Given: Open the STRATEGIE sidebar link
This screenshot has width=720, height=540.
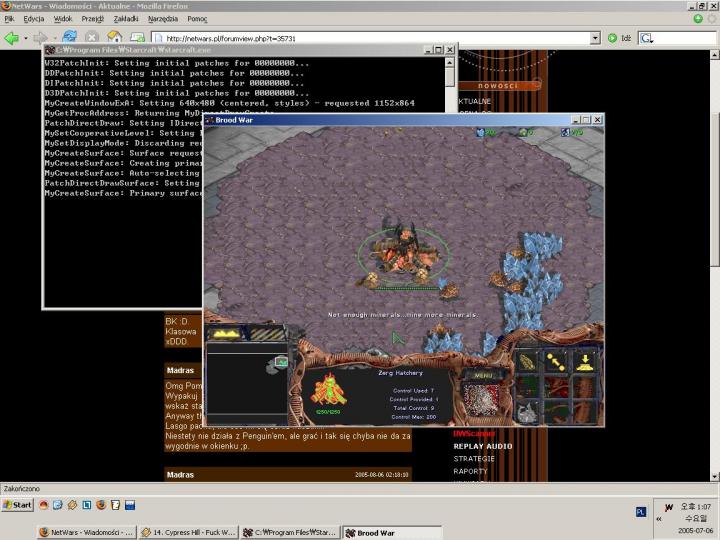Looking at the screenshot, I should 474,458.
